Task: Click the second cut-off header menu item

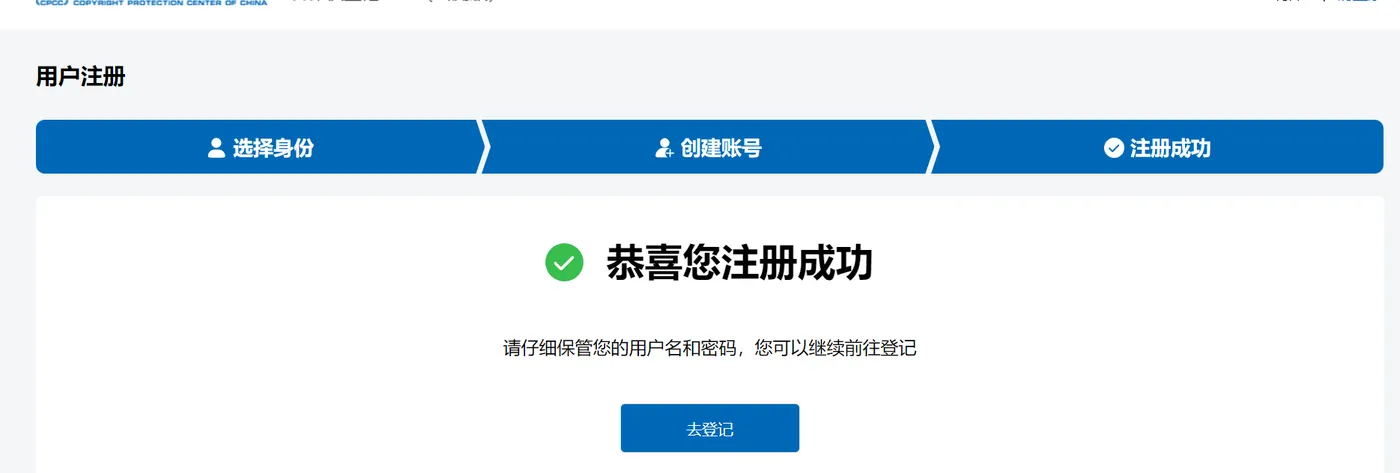Action: [x=458, y=2]
